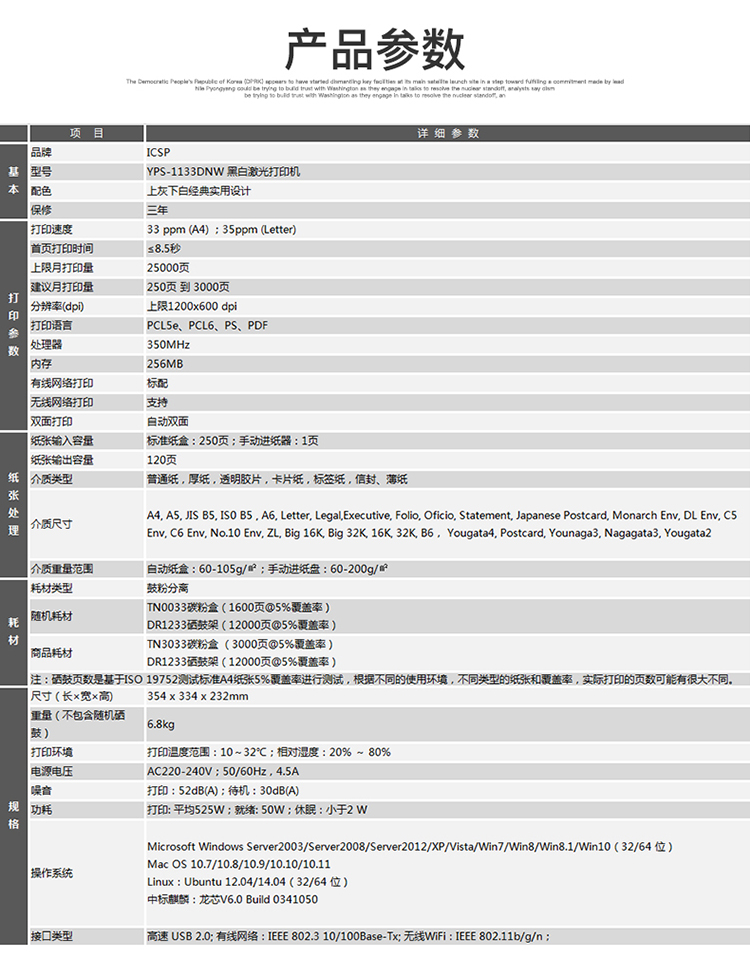Select TN0033碳粉盒 toner line
This screenshot has width=750, height=958.
tap(238, 607)
